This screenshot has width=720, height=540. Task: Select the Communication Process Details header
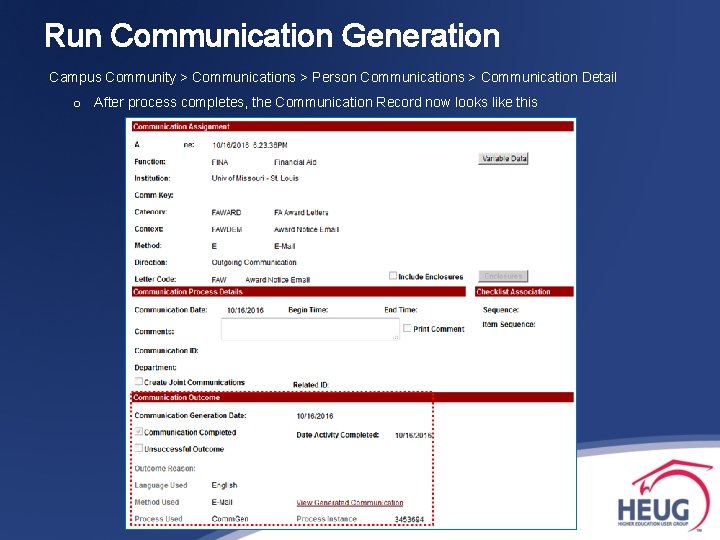pos(298,292)
